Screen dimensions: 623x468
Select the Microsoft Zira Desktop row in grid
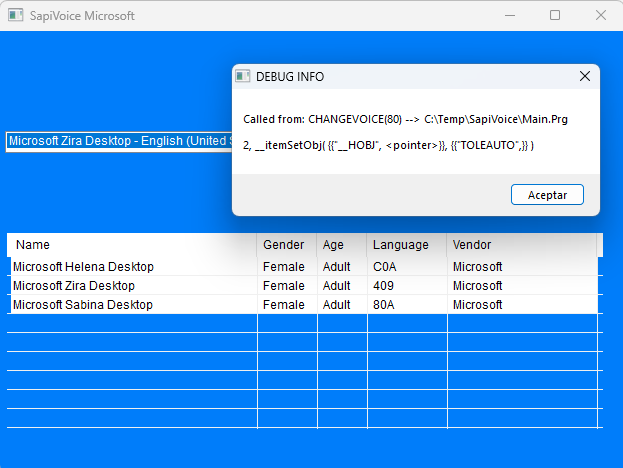304,286
